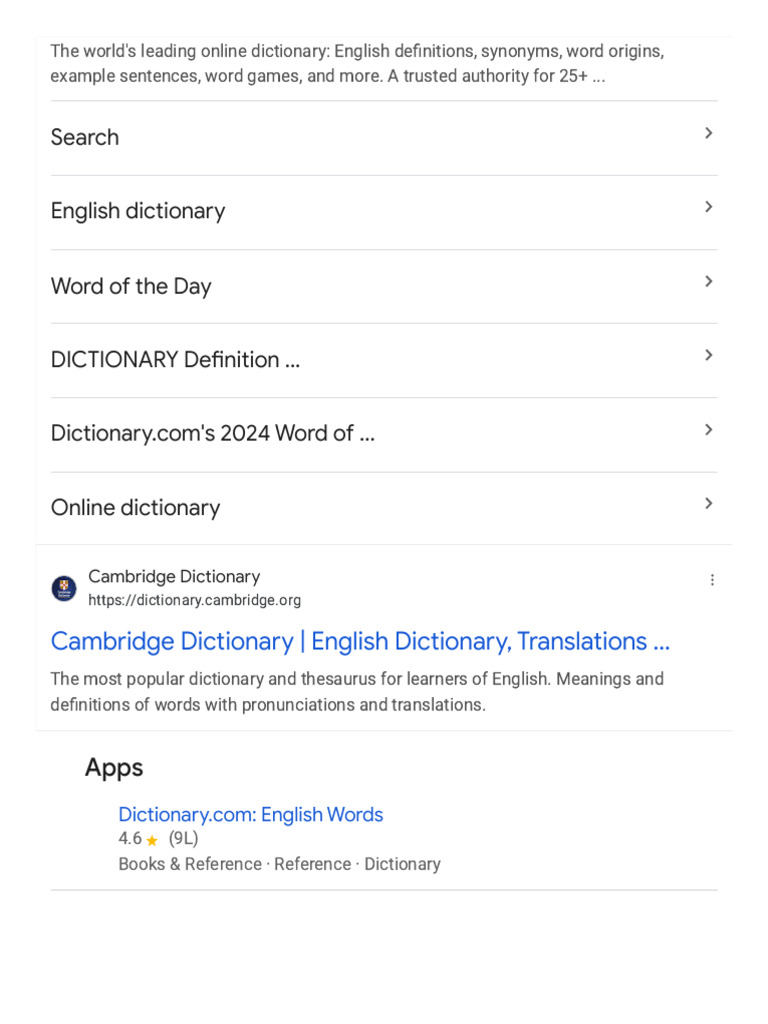Click the Cambridge Dictionary site name
The width and height of the screenshot is (768, 1024).
[x=174, y=576]
